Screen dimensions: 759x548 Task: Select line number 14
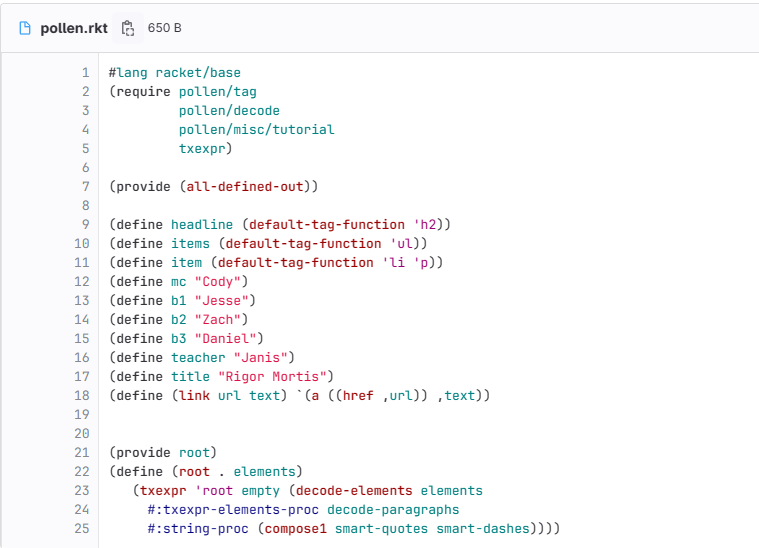click(82, 320)
